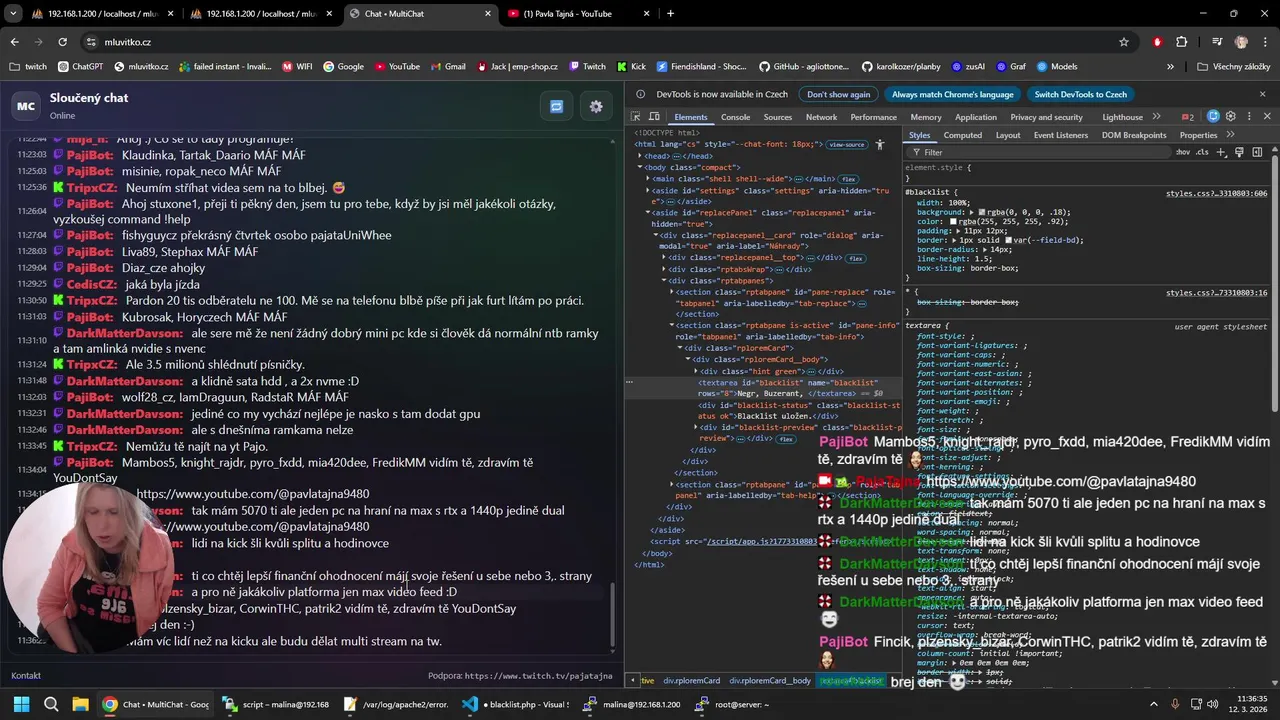Viewport: 1280px width, 720px height.
Task: Open the Computed styles subtab
Action: pos(963,135)
